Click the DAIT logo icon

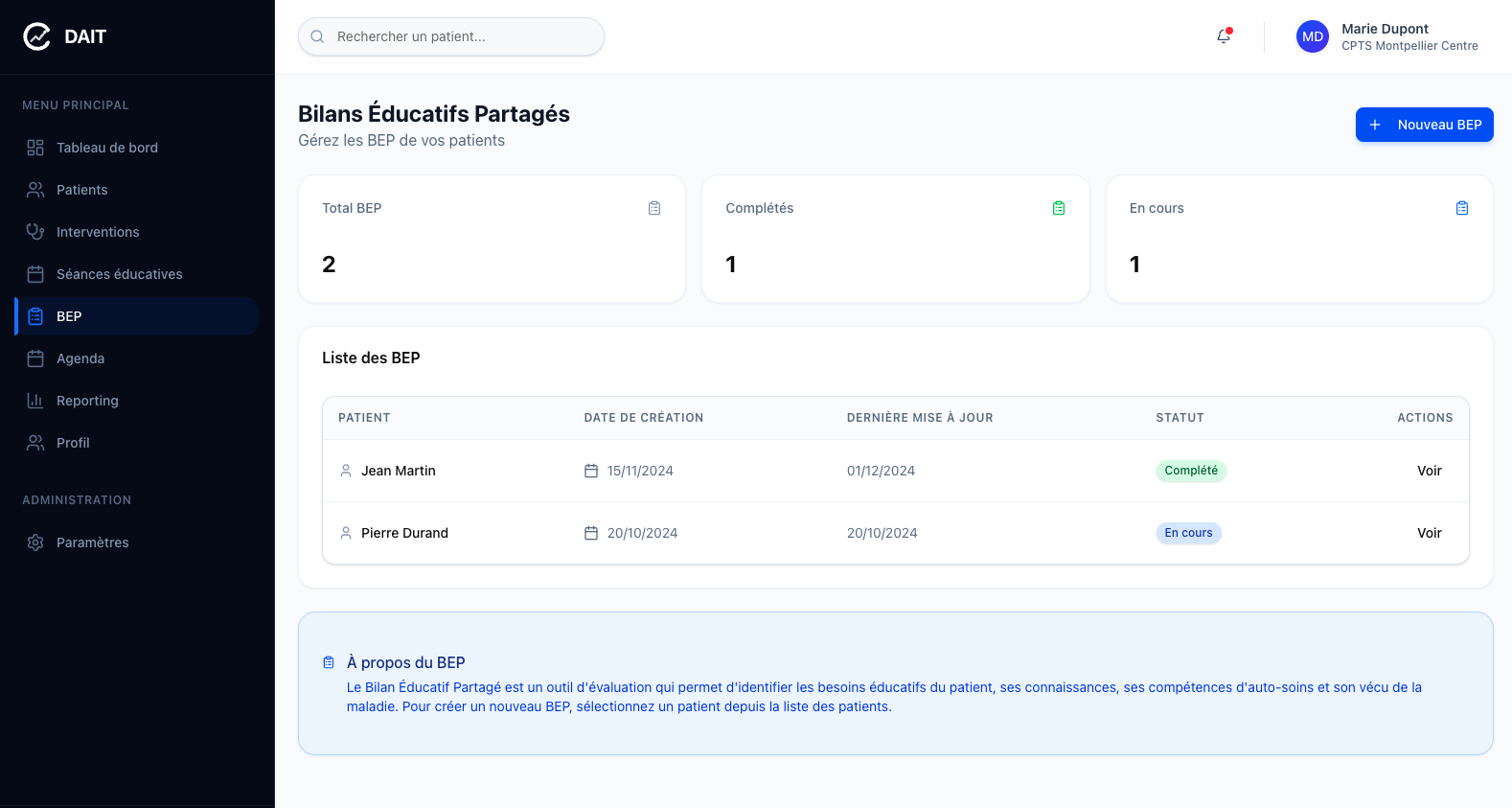(36, 36)
